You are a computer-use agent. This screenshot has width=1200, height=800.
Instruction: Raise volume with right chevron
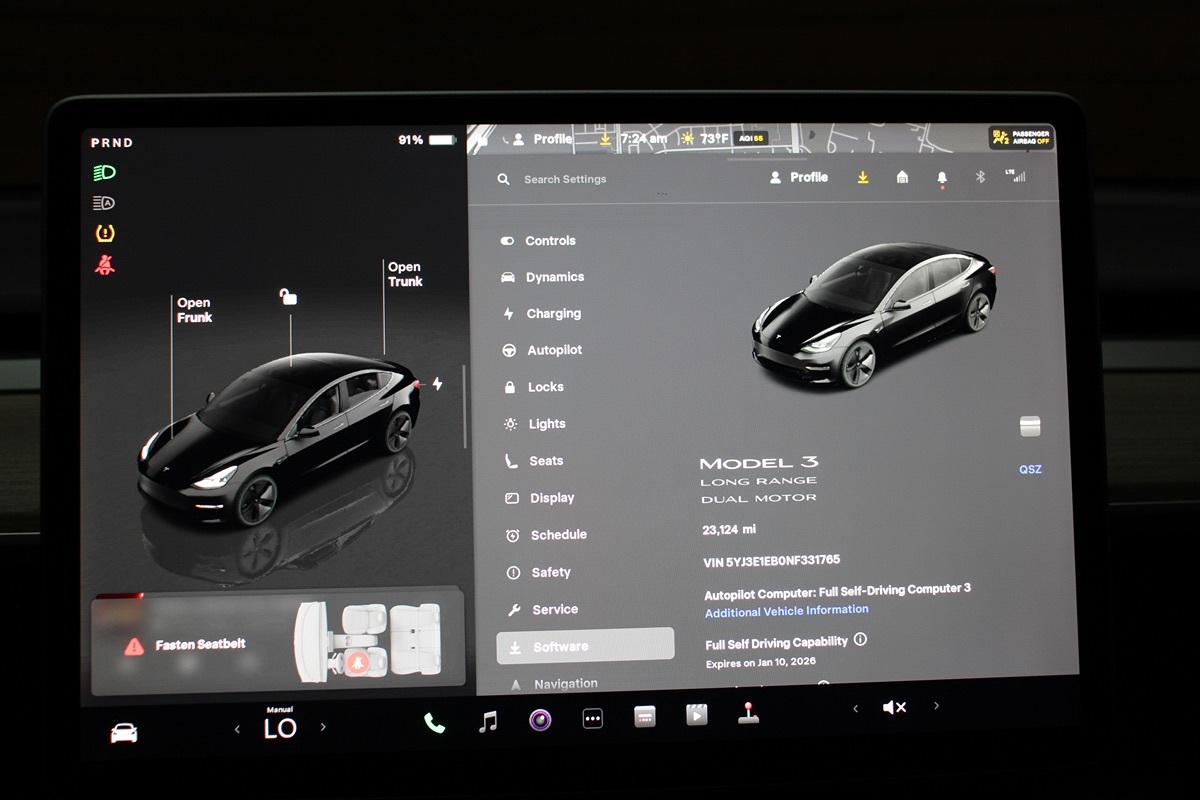[x=936, y=705]
